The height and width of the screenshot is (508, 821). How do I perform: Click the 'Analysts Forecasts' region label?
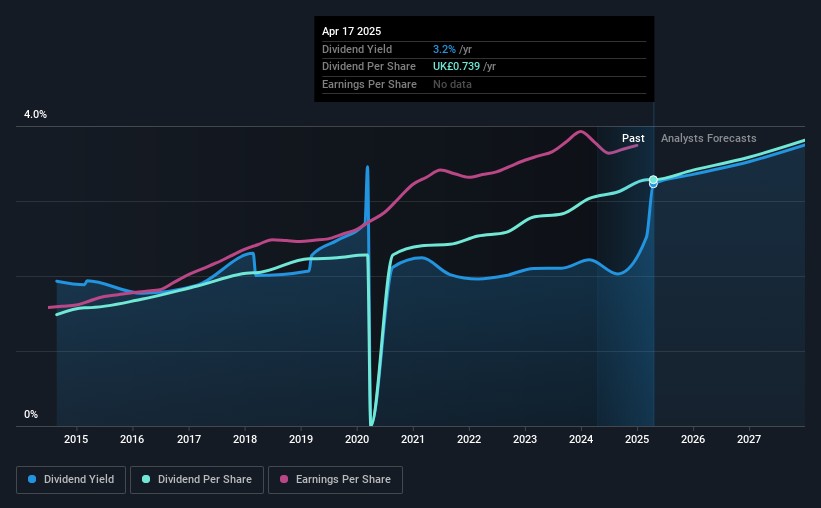pos(709,138)
